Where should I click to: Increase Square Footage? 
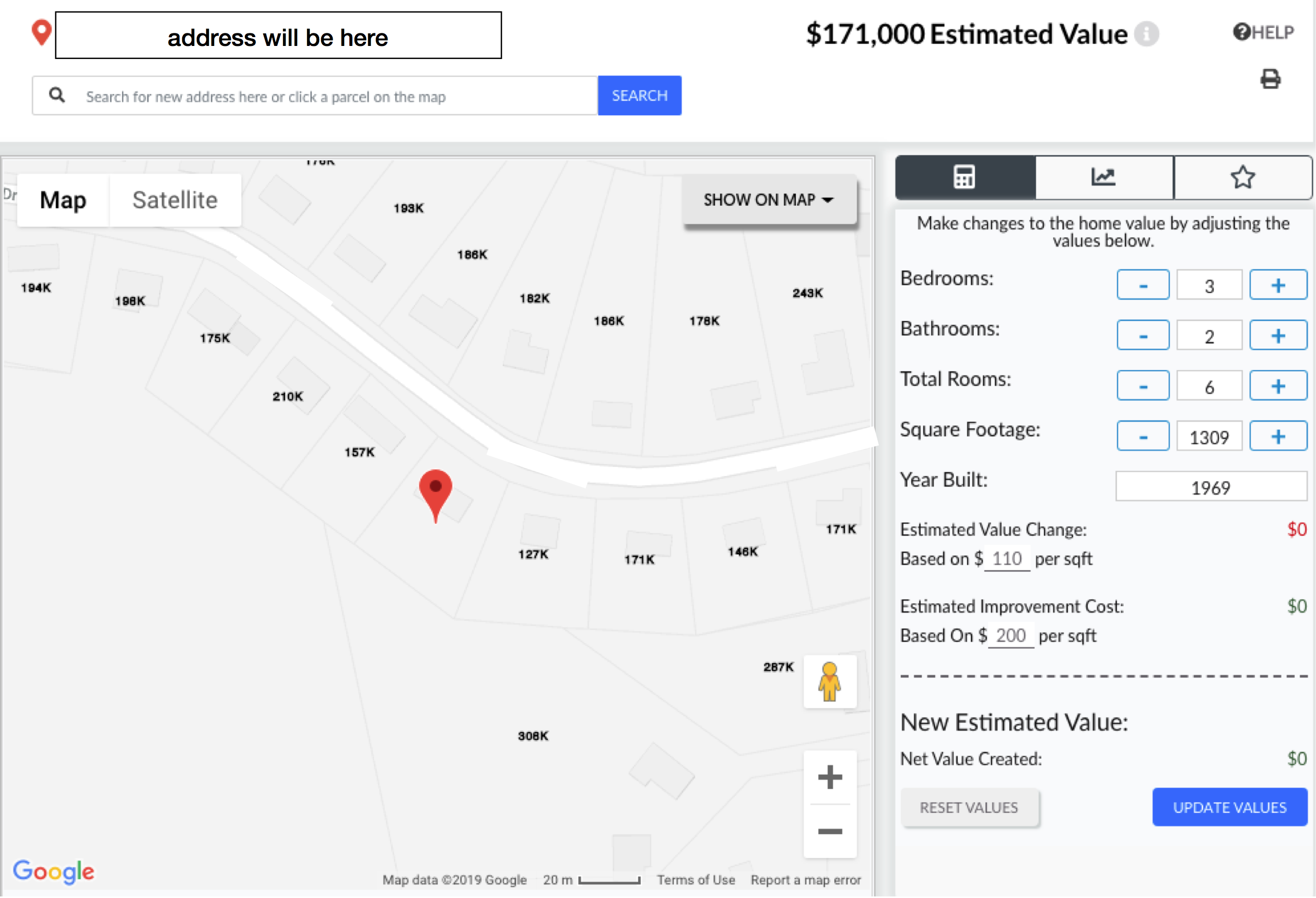1278,436
